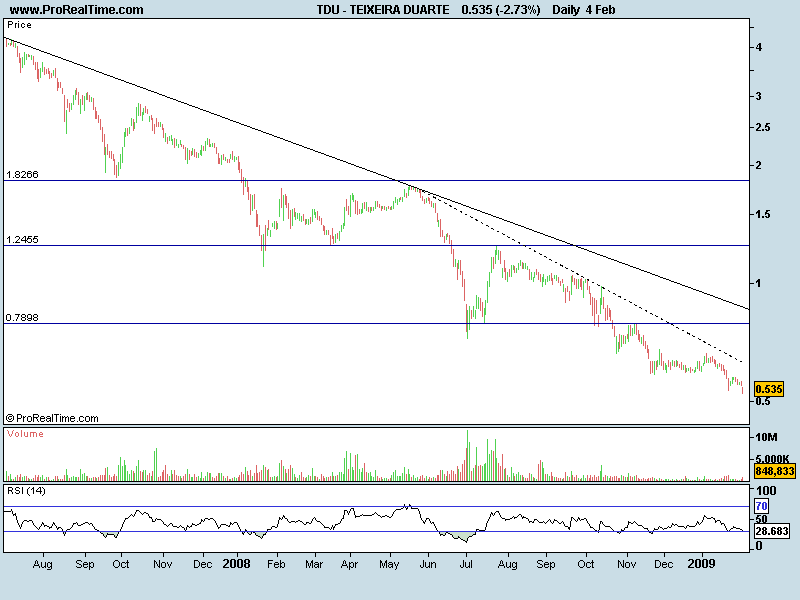Click the 4 Feb date label
800x600 pixels.
click(601, 10)
